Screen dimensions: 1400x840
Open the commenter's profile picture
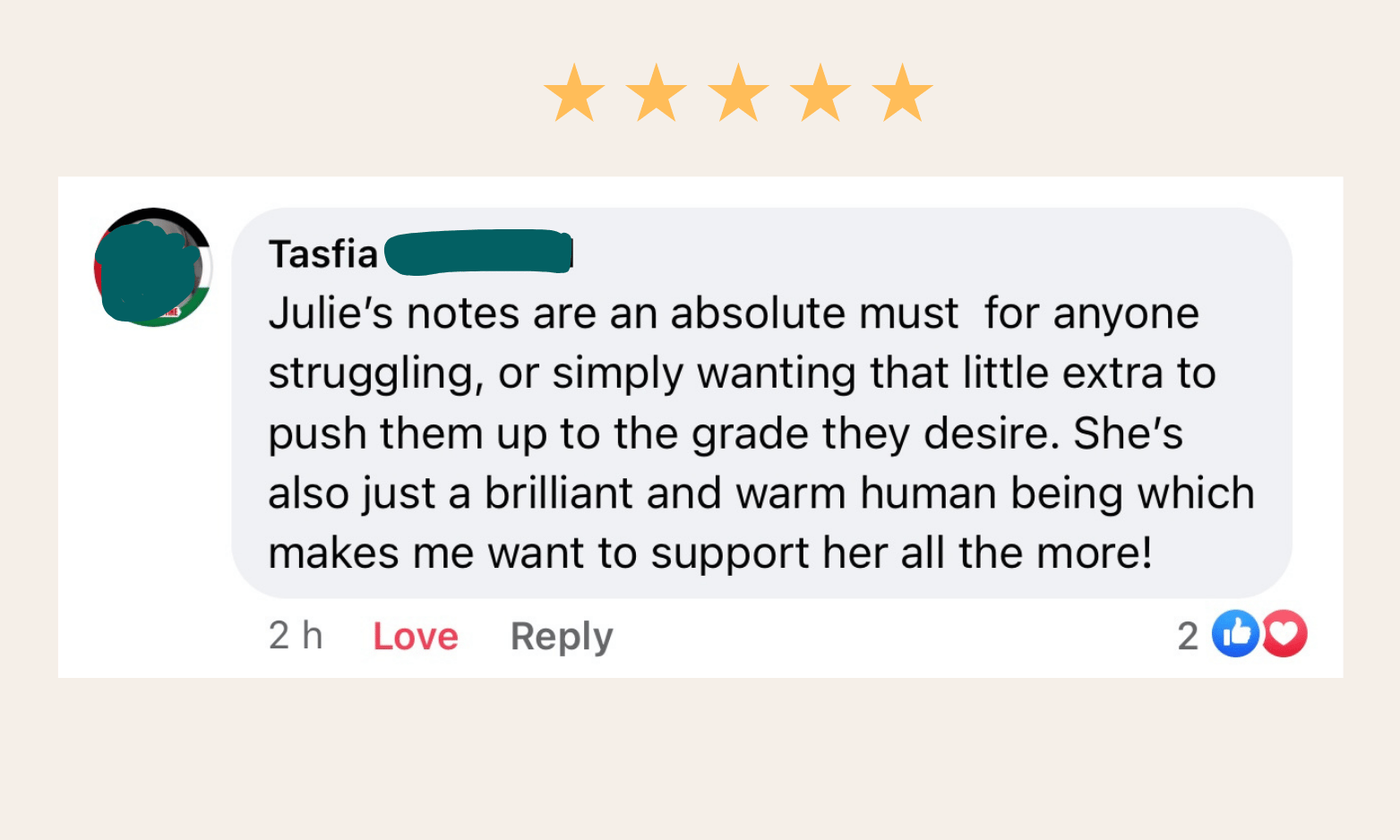[153, 267]
